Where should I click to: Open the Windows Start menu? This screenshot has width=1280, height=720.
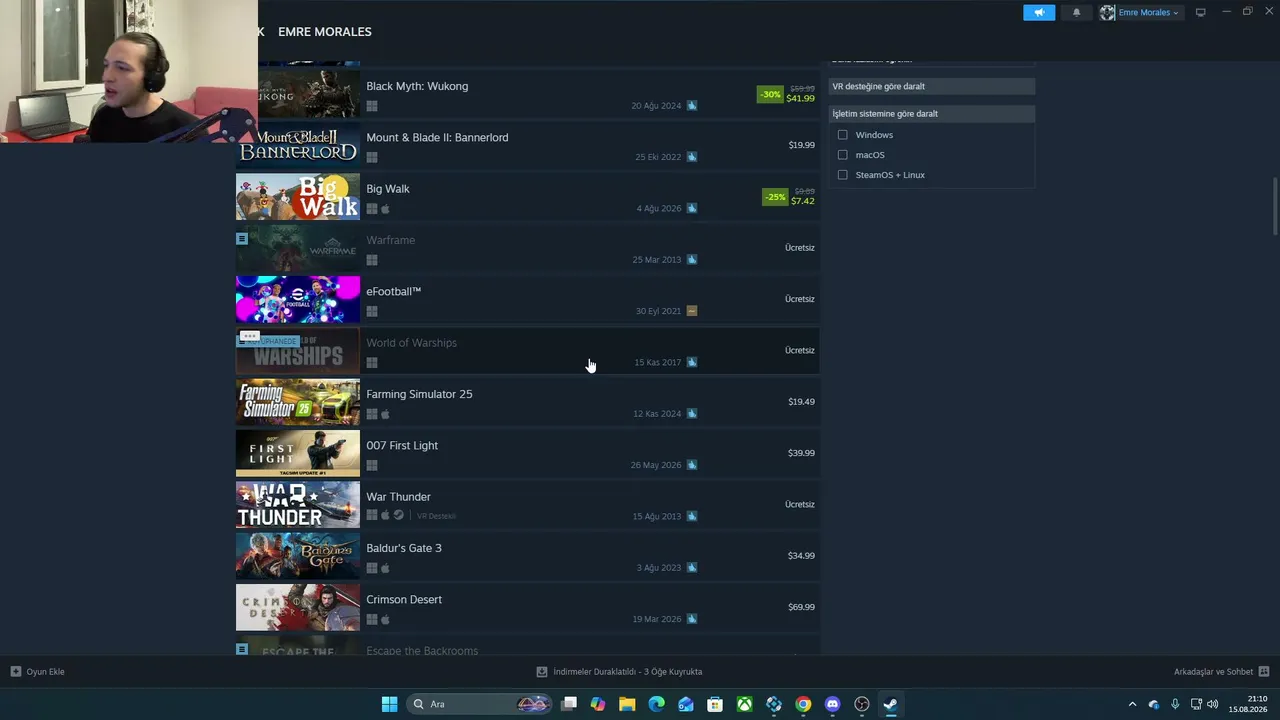click(389, 704)
